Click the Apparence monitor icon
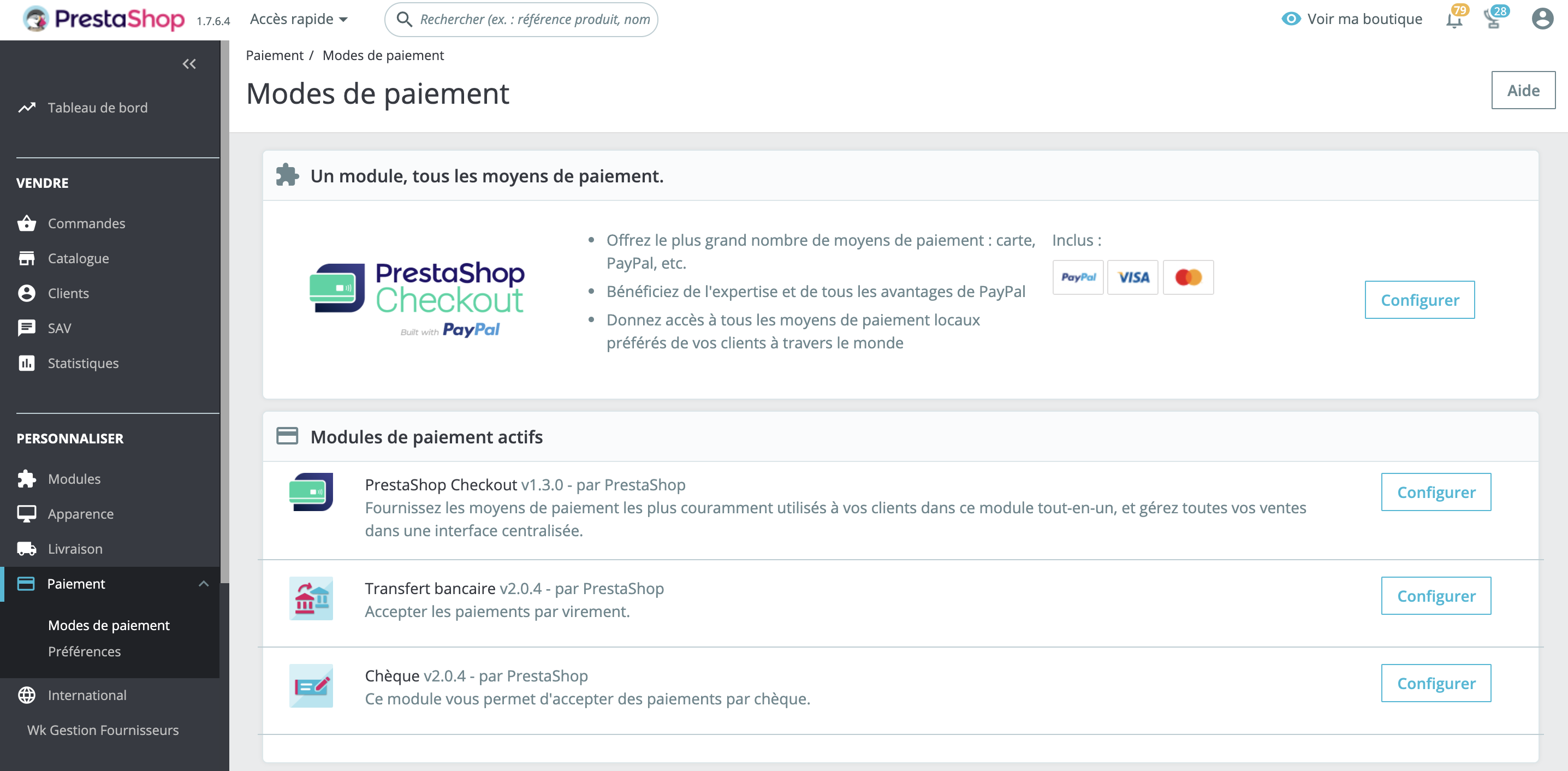Viewport: 1568px width, 771px height. [x=27, y=513]
